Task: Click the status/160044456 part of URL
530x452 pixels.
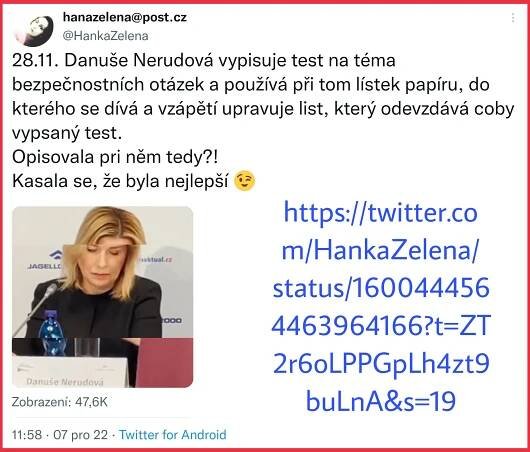Action: click(x=381, y=288)
